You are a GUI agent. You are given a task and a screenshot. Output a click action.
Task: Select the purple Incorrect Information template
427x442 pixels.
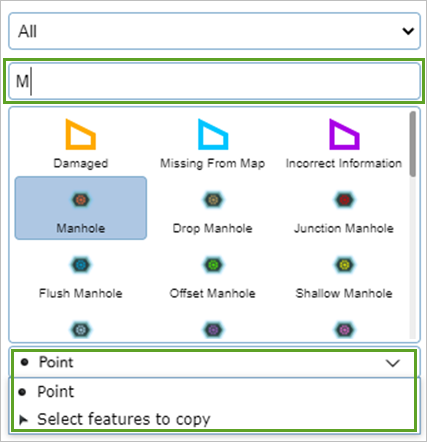(344, 134)
